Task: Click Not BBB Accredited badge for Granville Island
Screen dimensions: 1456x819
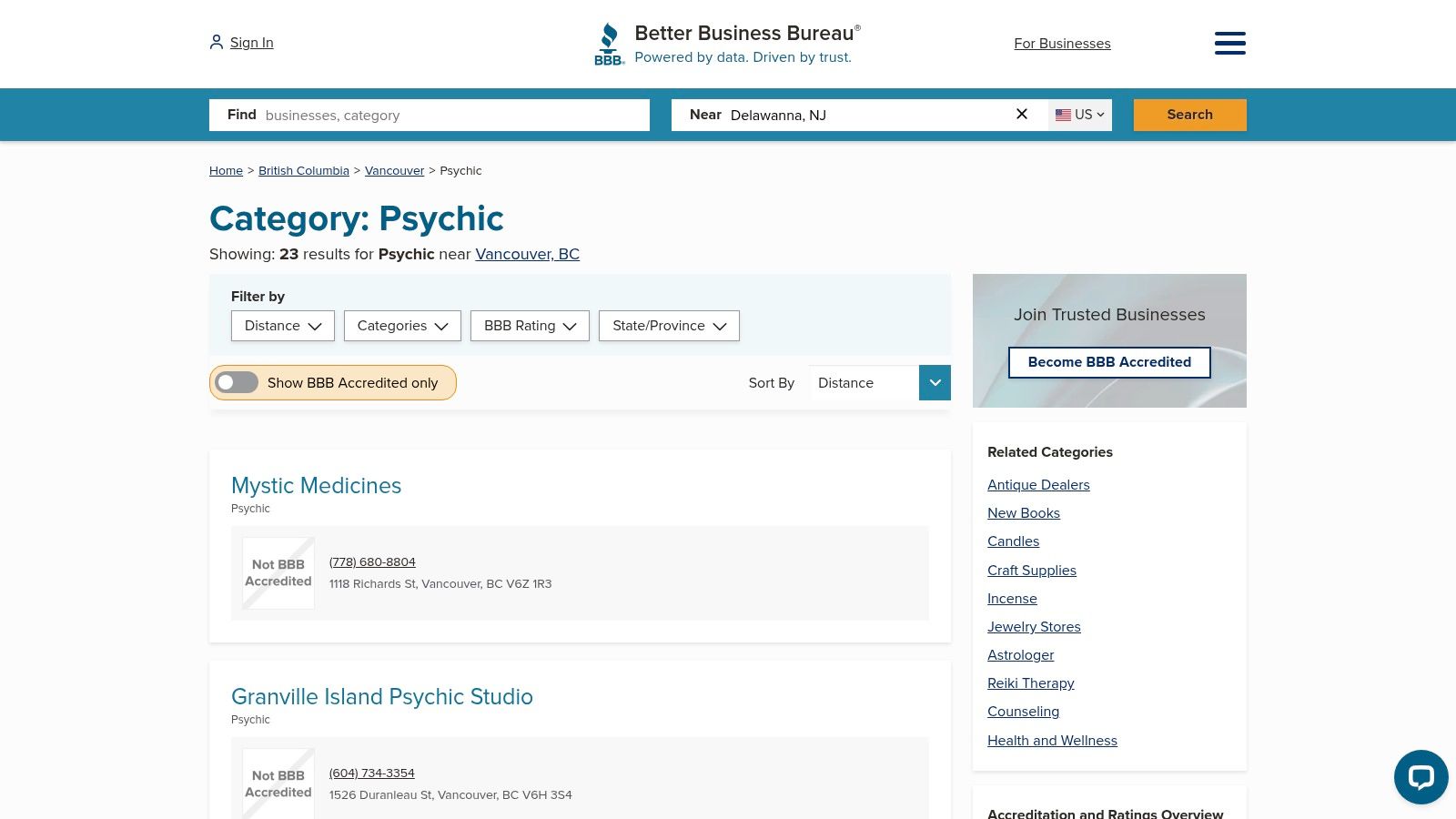Action: pyautogui.click(x=278, y=784)
